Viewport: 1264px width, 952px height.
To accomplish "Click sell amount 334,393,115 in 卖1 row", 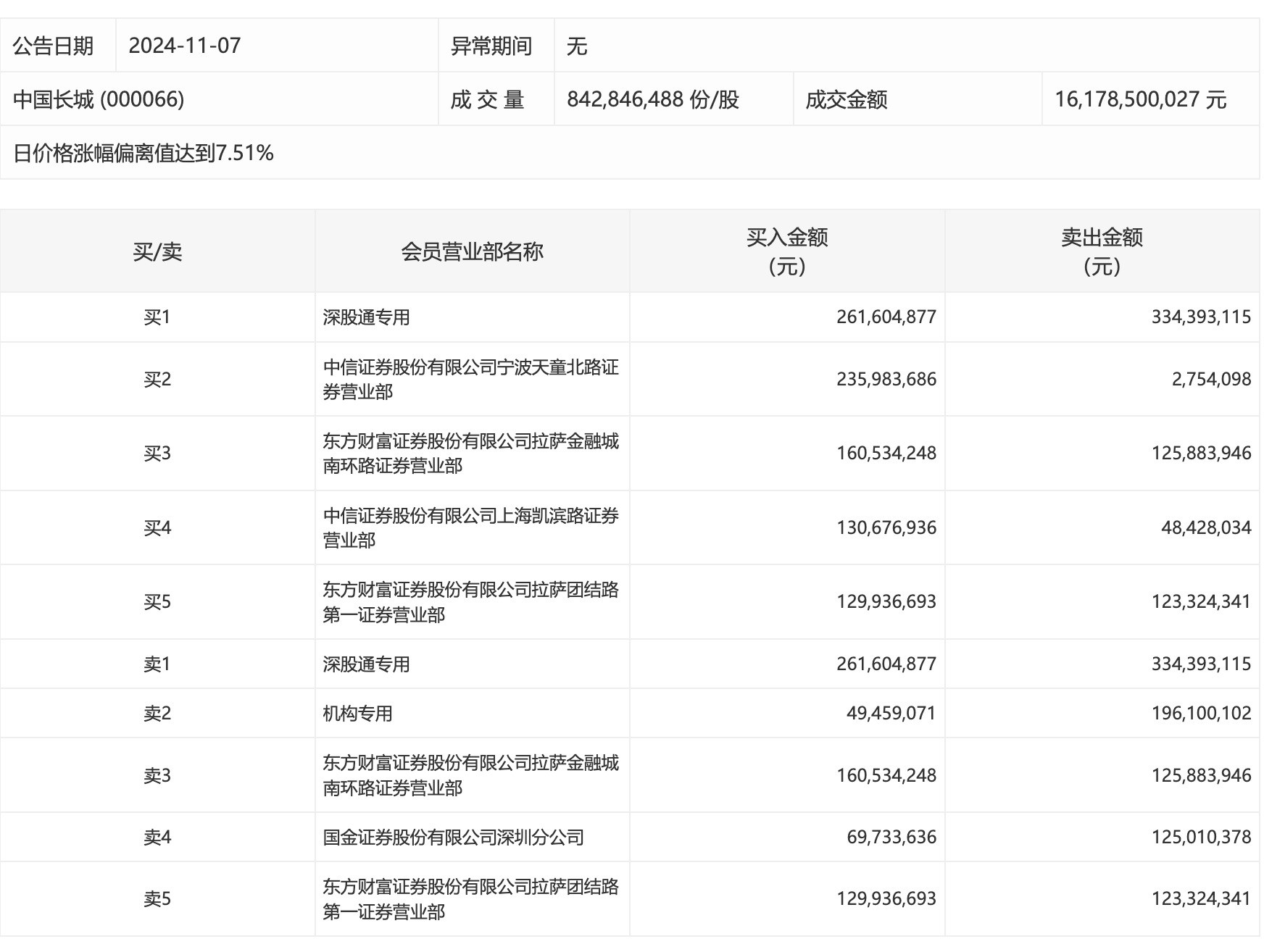I will point(1201,664).
